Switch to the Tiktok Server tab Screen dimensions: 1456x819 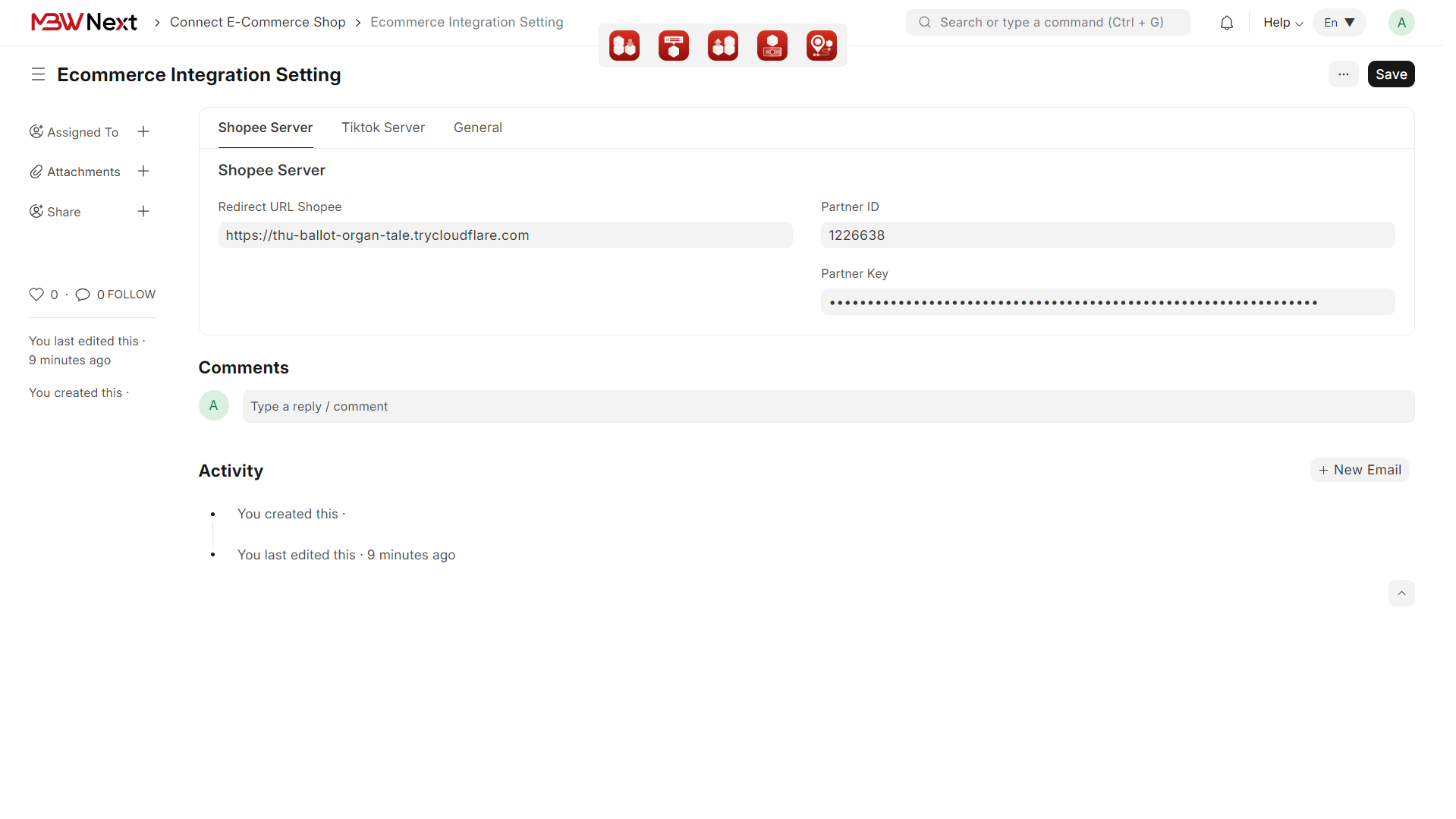(x=382, y=128)
